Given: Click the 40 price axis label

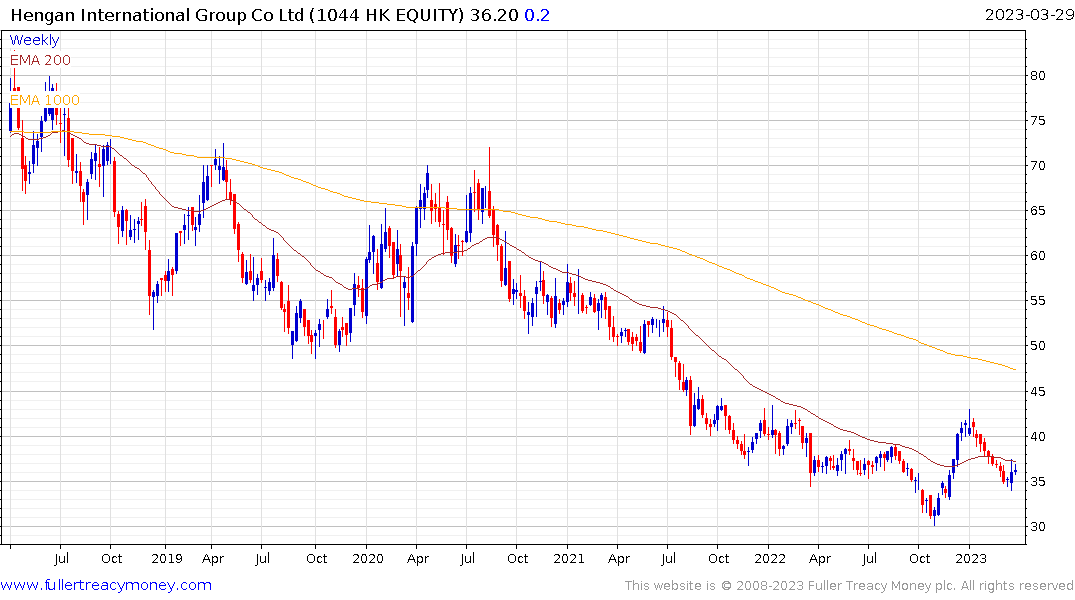Looking at the screenshot, I should click(x=1037, y=437).
